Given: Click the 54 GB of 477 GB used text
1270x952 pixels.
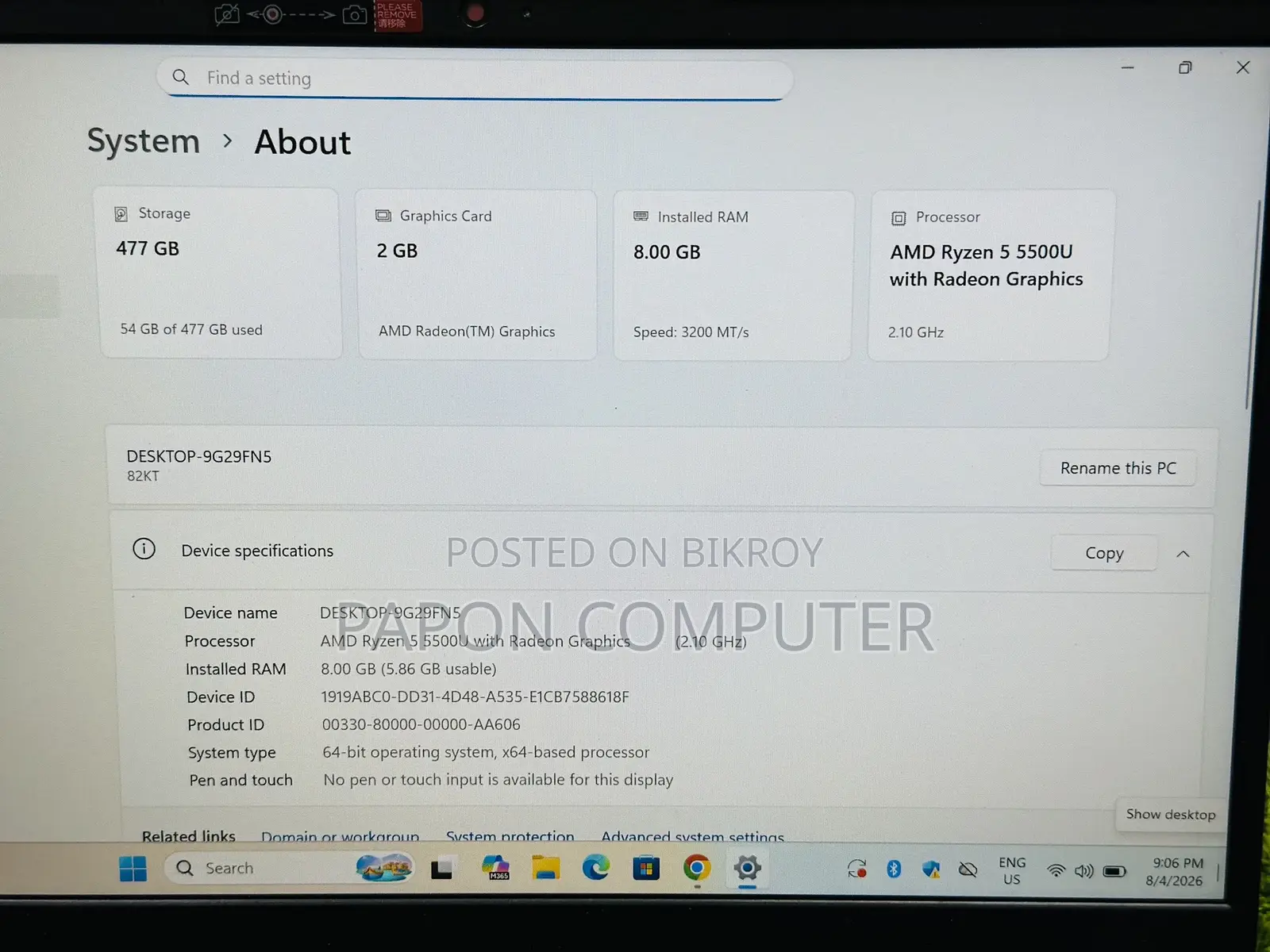Looking at the screenshot, I should [191, 329].
